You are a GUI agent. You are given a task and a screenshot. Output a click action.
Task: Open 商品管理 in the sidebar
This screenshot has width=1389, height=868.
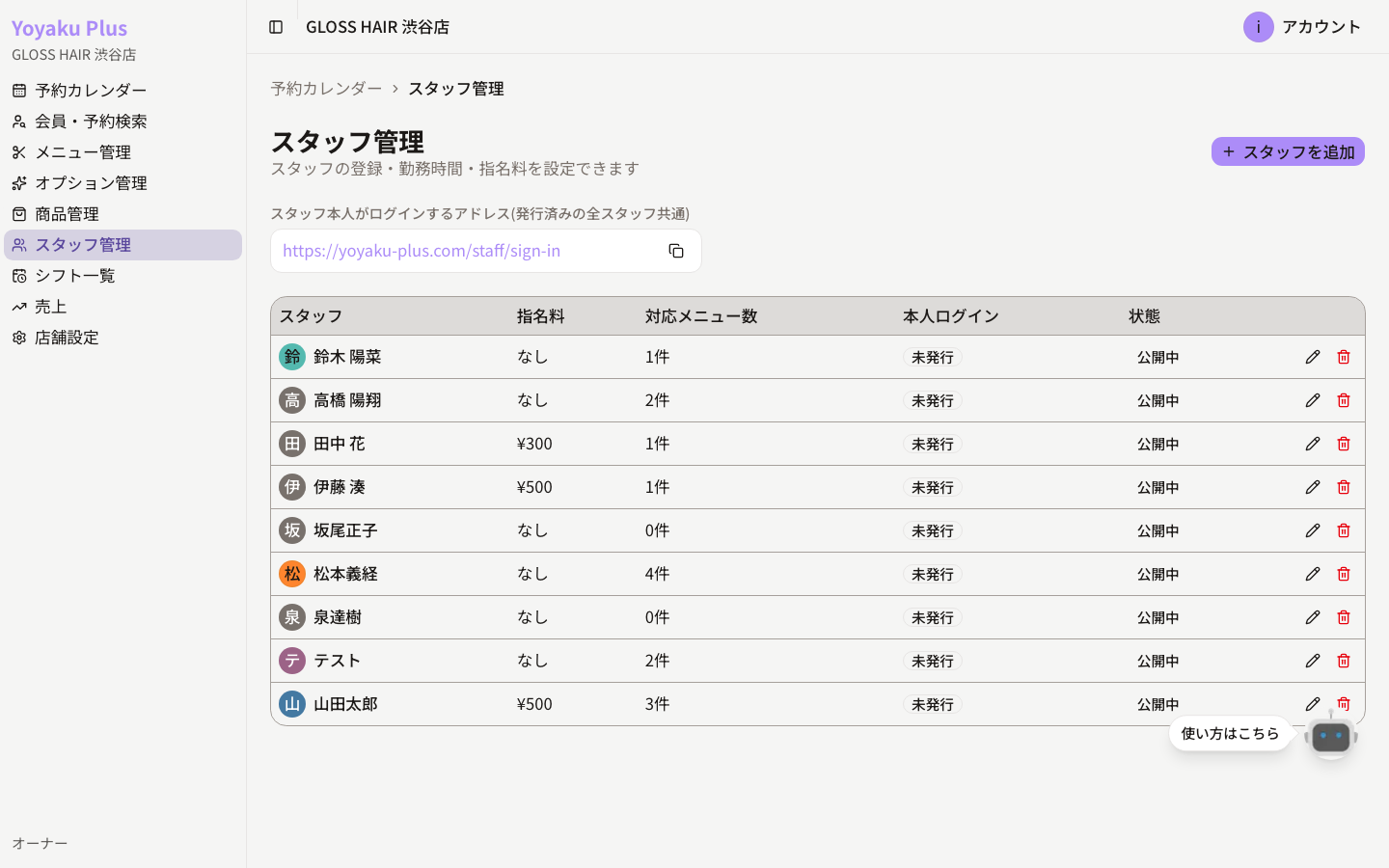click(x=123, y=214)
